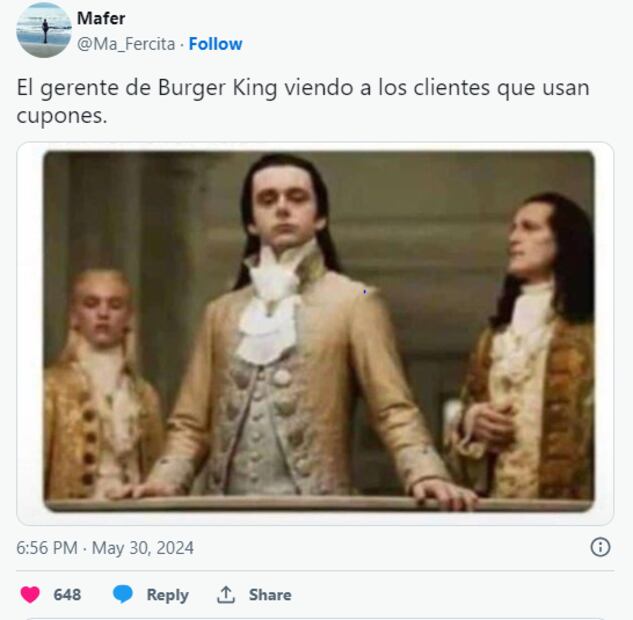Like the tweet with the pink heart icon
Image resolution: width=633 pixels, height=620 pixels.
pos(30,594)
